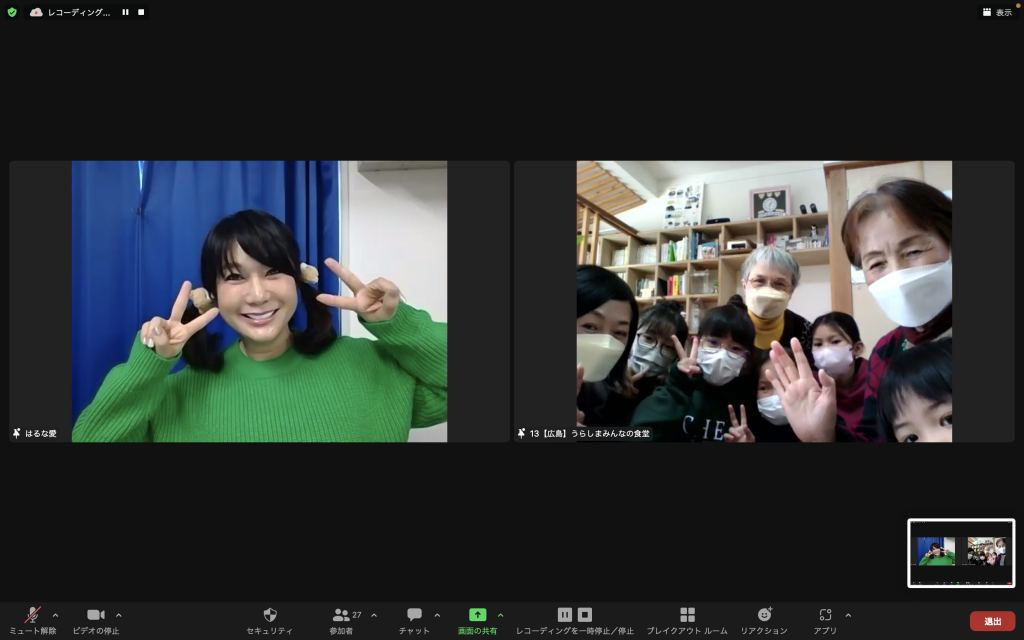1024x640 pixels.
Task: Stop recording in the bottom toolbar
Action: 585,615
